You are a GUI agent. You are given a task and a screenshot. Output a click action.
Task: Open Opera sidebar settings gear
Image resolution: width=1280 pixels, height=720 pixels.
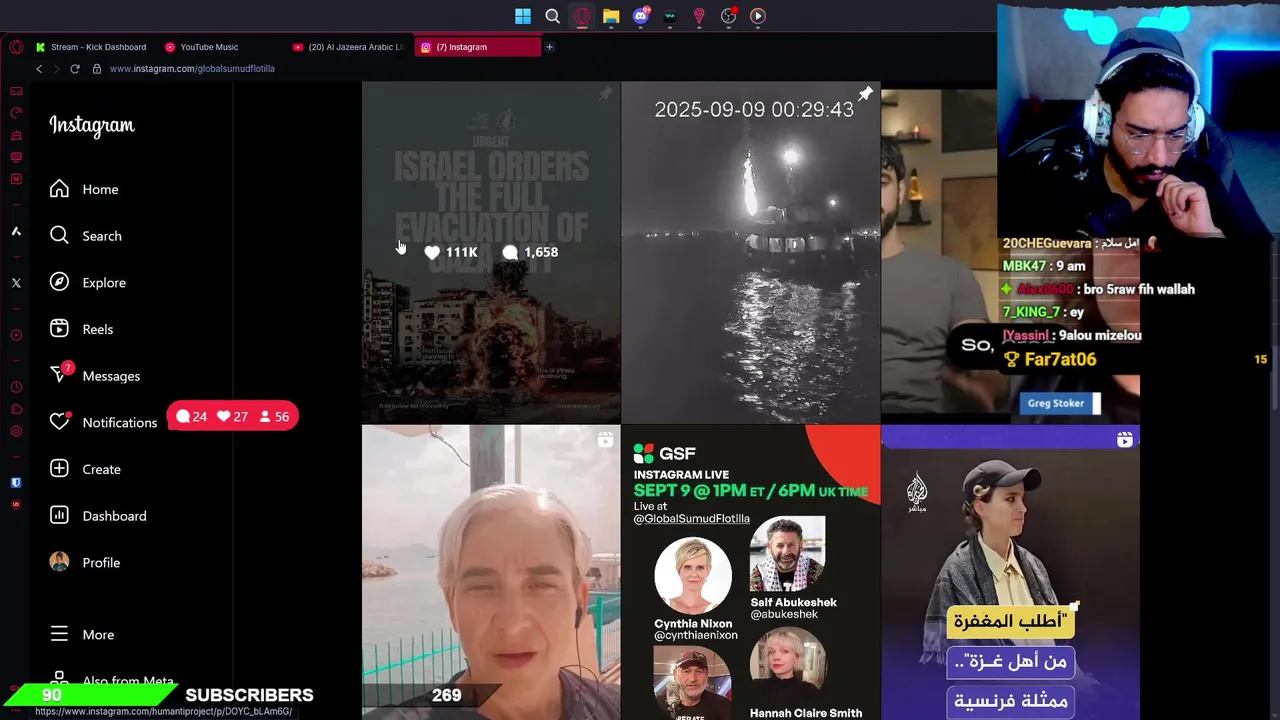click(x=16, y=431)
